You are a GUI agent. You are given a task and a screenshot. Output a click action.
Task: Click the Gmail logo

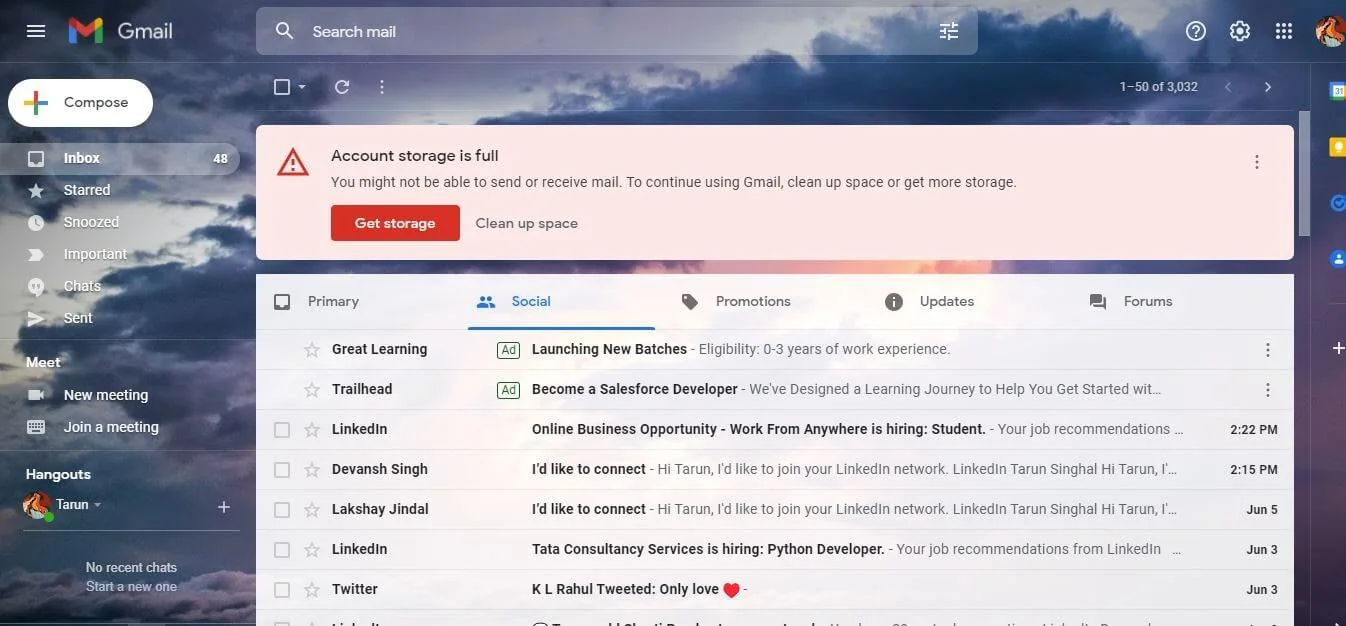tap(120, 31)
